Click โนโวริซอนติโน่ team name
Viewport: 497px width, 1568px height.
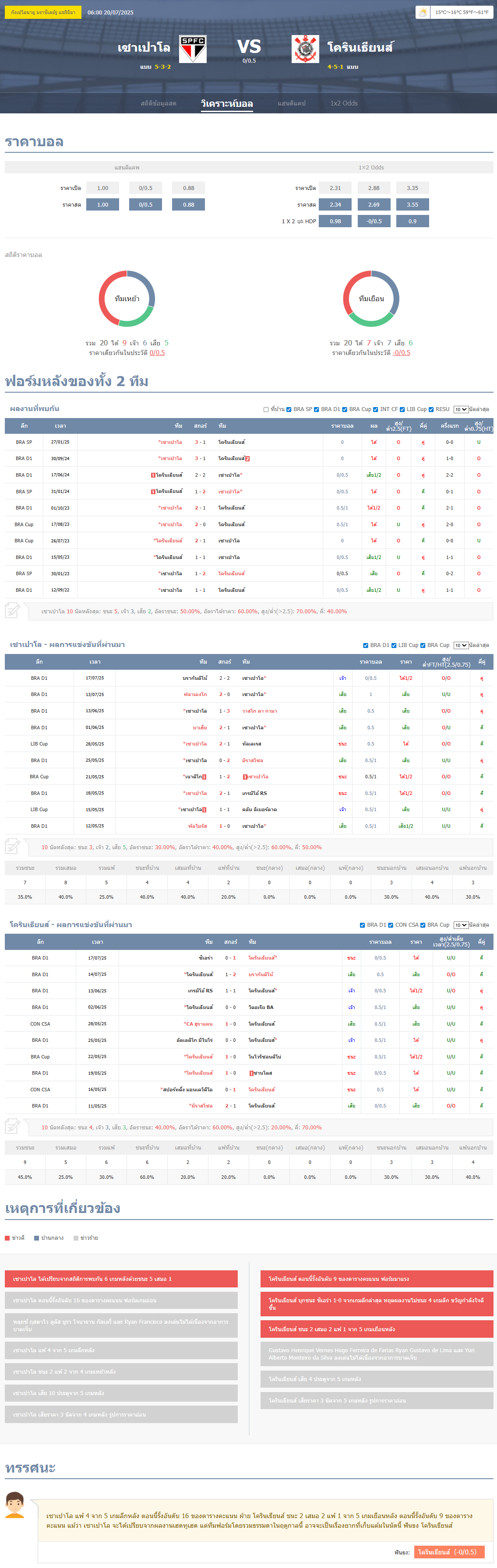tap(264, 1057)
